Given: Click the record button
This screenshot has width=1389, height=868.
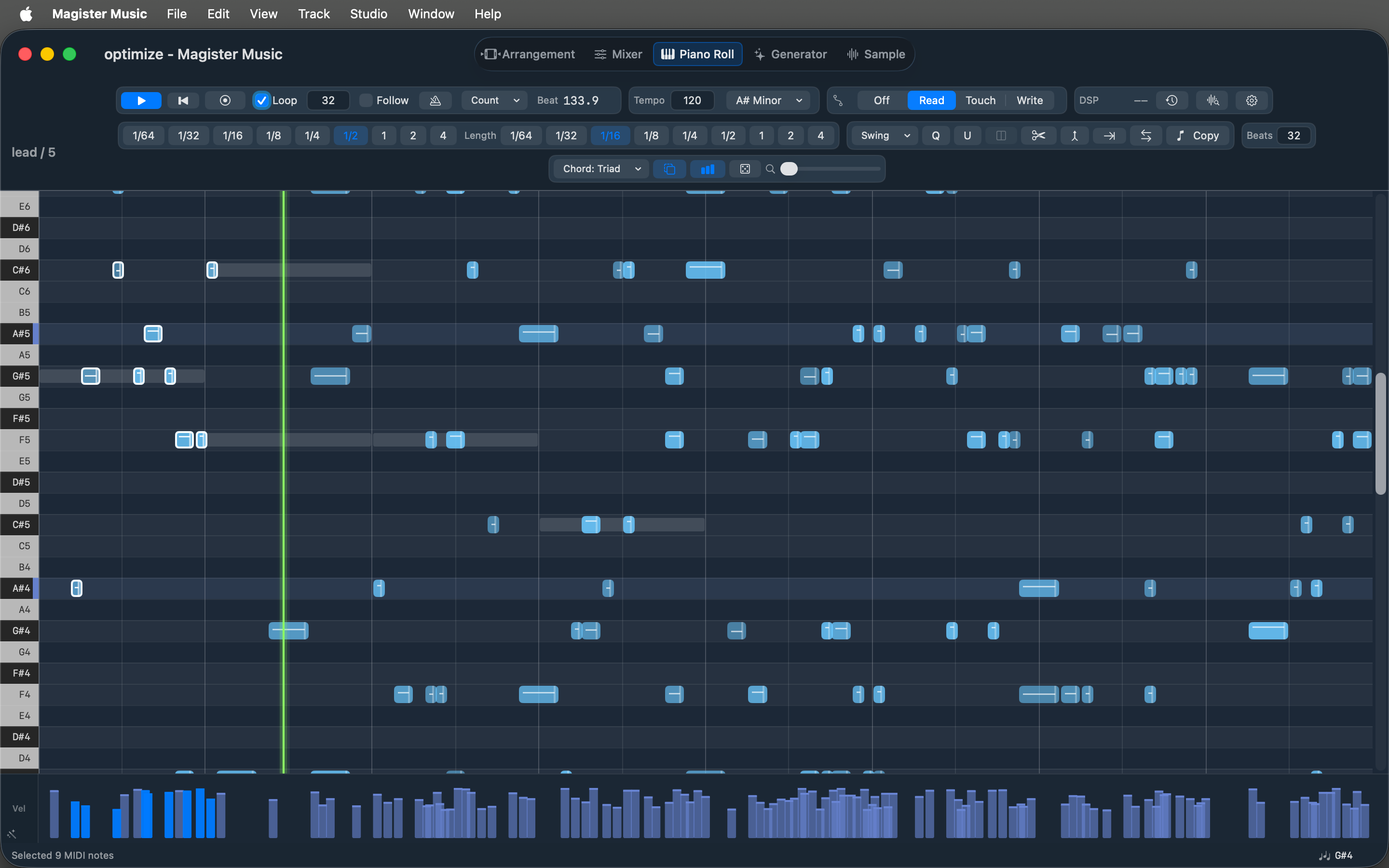Looking at the screenshot, I should click(225, 100).
